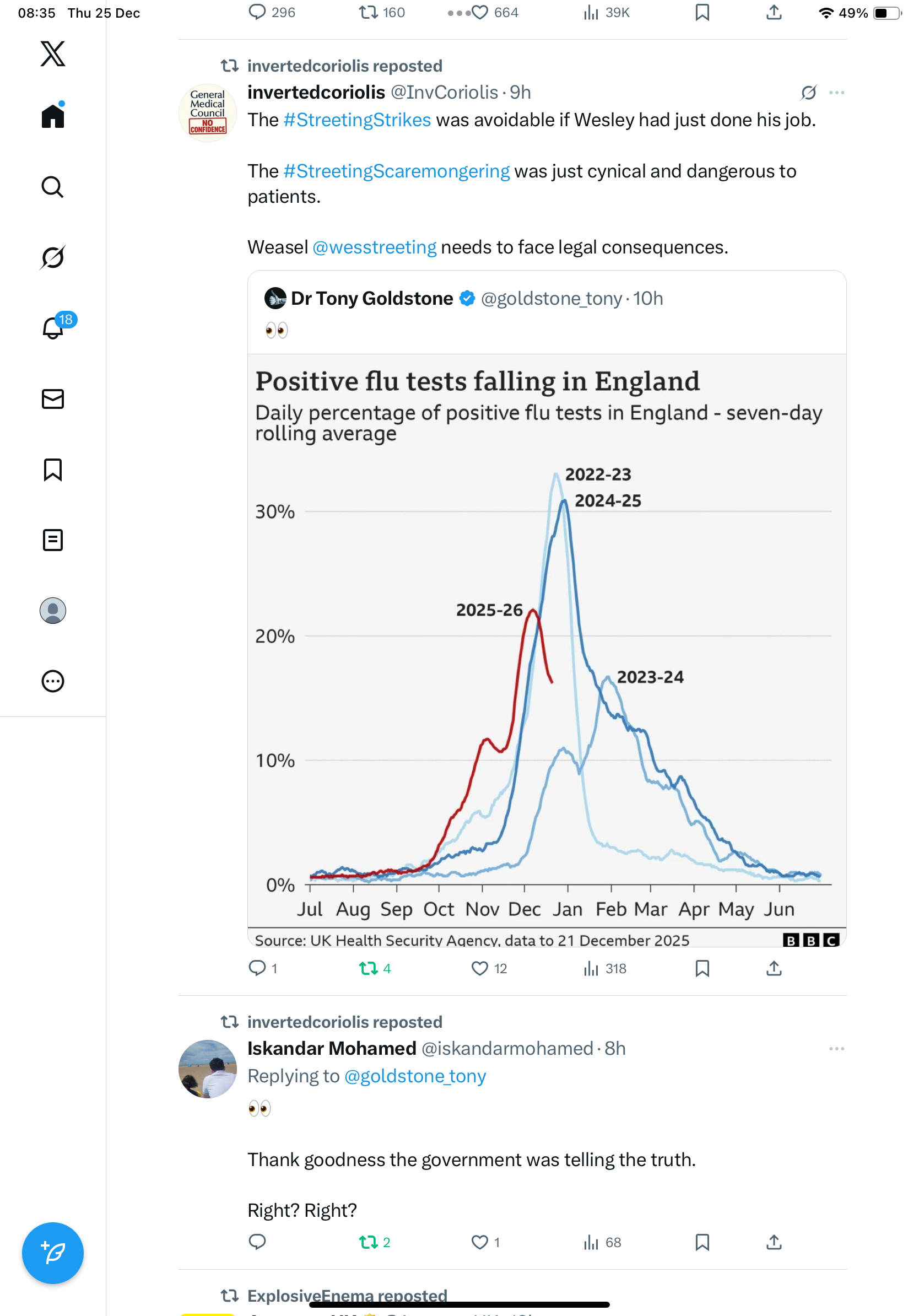Bookmark Iskandar Mohamed's reply
919x1316 pixels.
click(702, 1242)
